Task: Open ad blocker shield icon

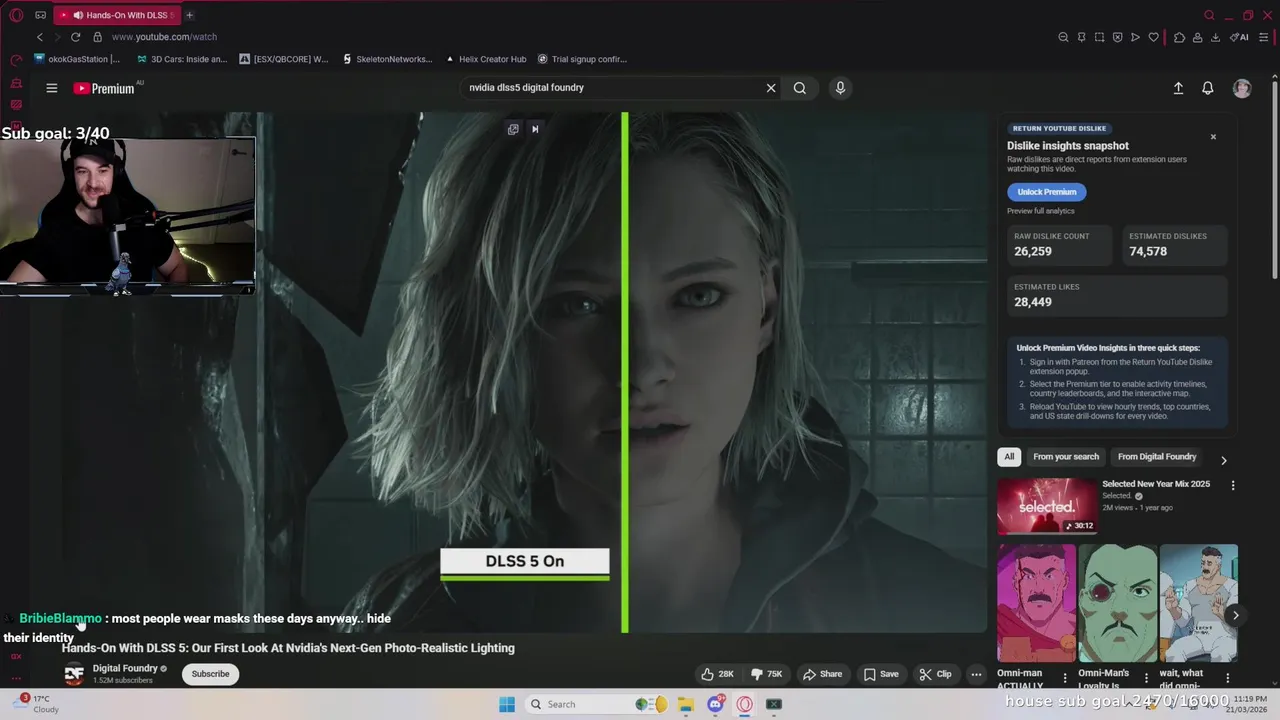Action: pyautogui.click(x=1117, y=37)
